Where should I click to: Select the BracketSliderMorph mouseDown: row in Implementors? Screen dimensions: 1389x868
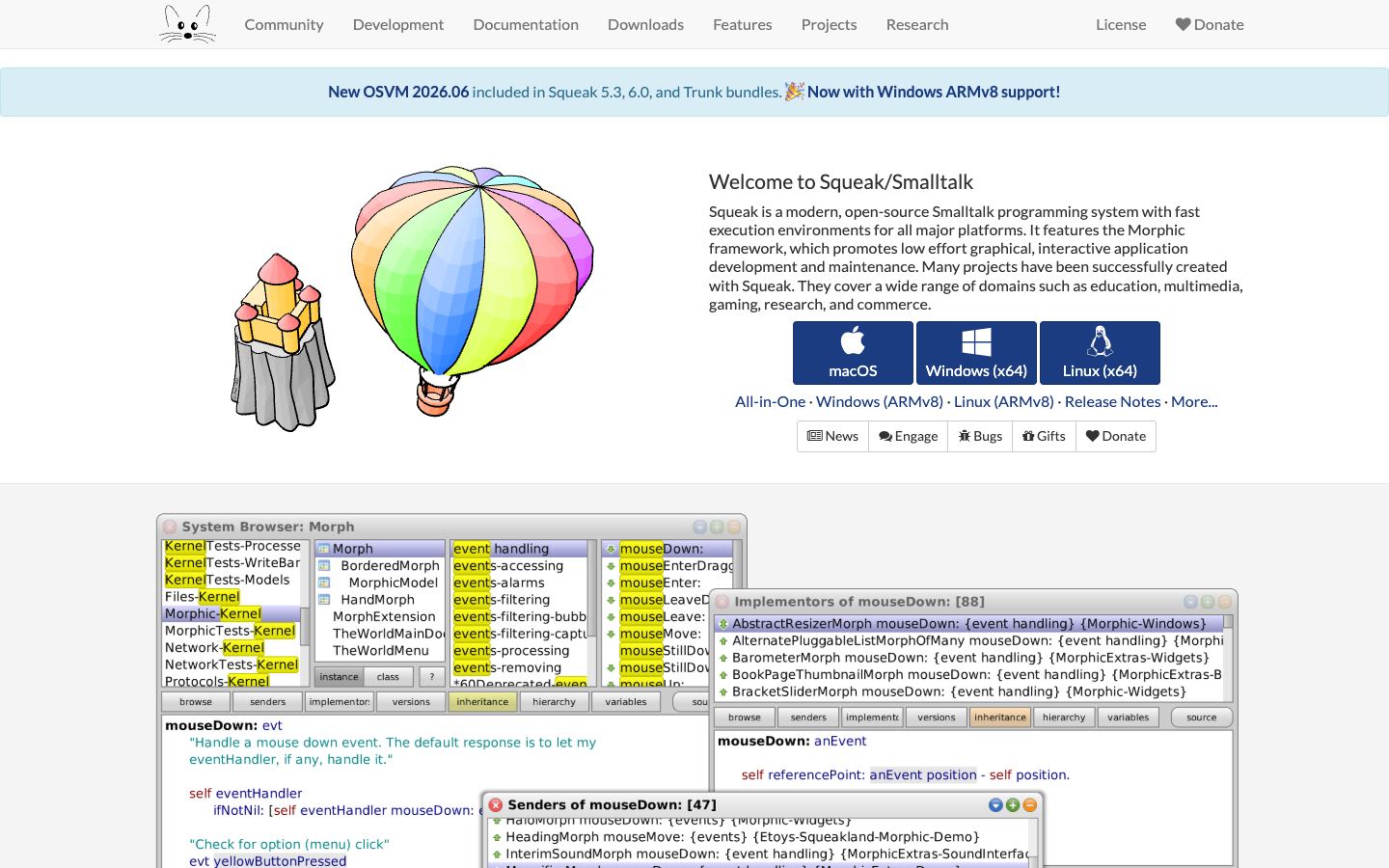point(968,692)
